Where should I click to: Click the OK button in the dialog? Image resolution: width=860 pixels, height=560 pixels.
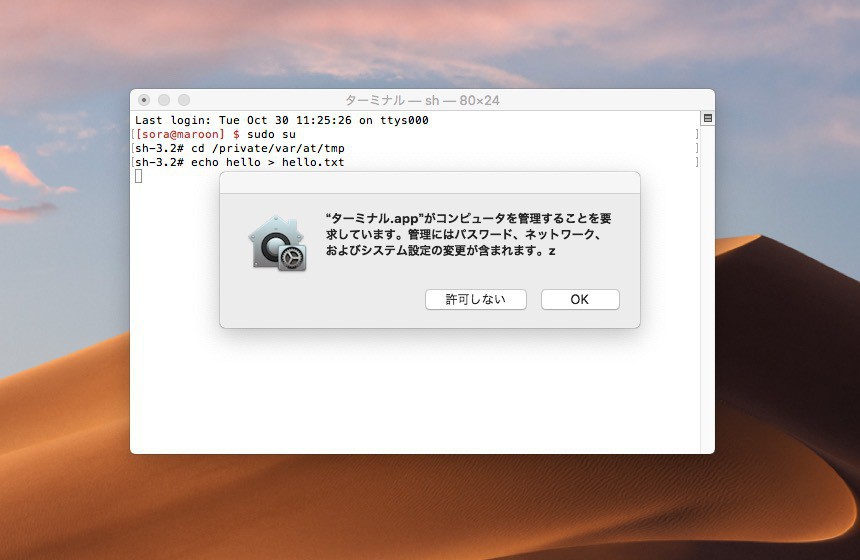click(580, 299)
